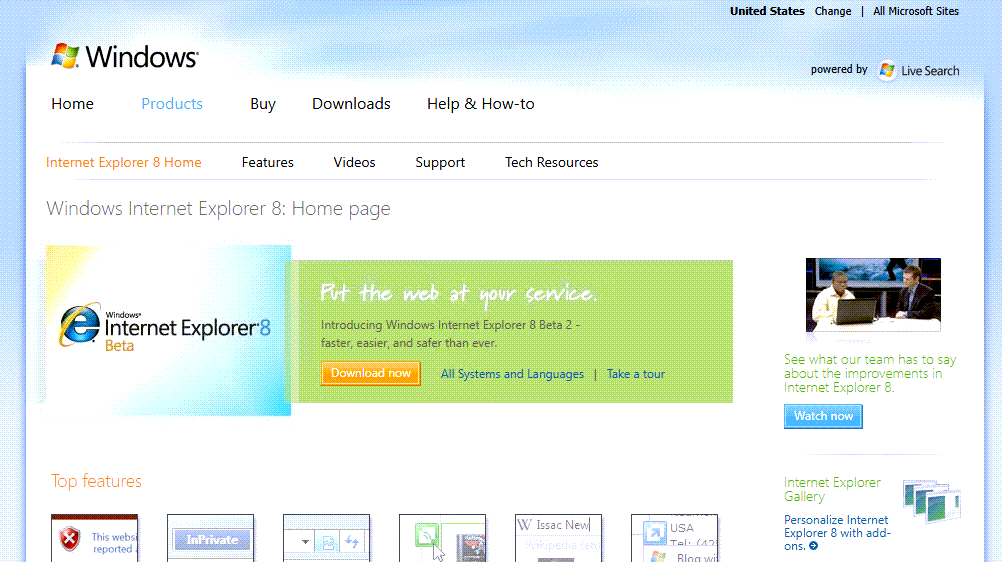Select Internet Explorer 8 Home subnav
This screenshot has width=1002, height=562.
pos(123,162)
